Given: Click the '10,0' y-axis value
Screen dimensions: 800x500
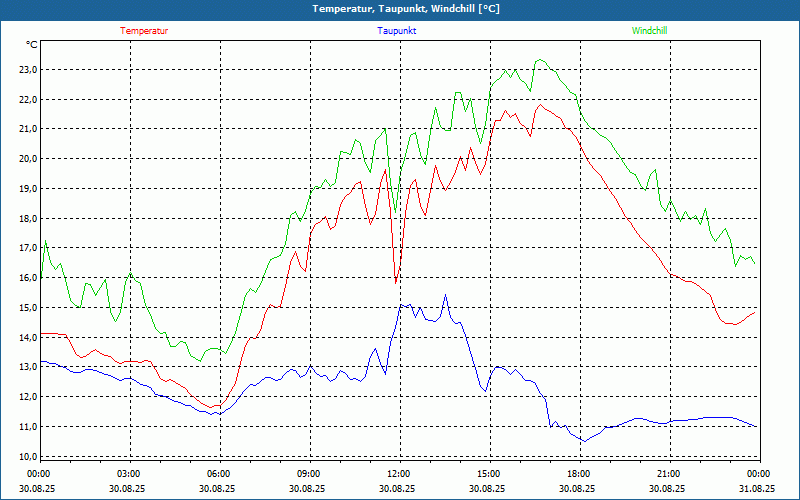Looking at the screenshot, I should coord(28,456).
